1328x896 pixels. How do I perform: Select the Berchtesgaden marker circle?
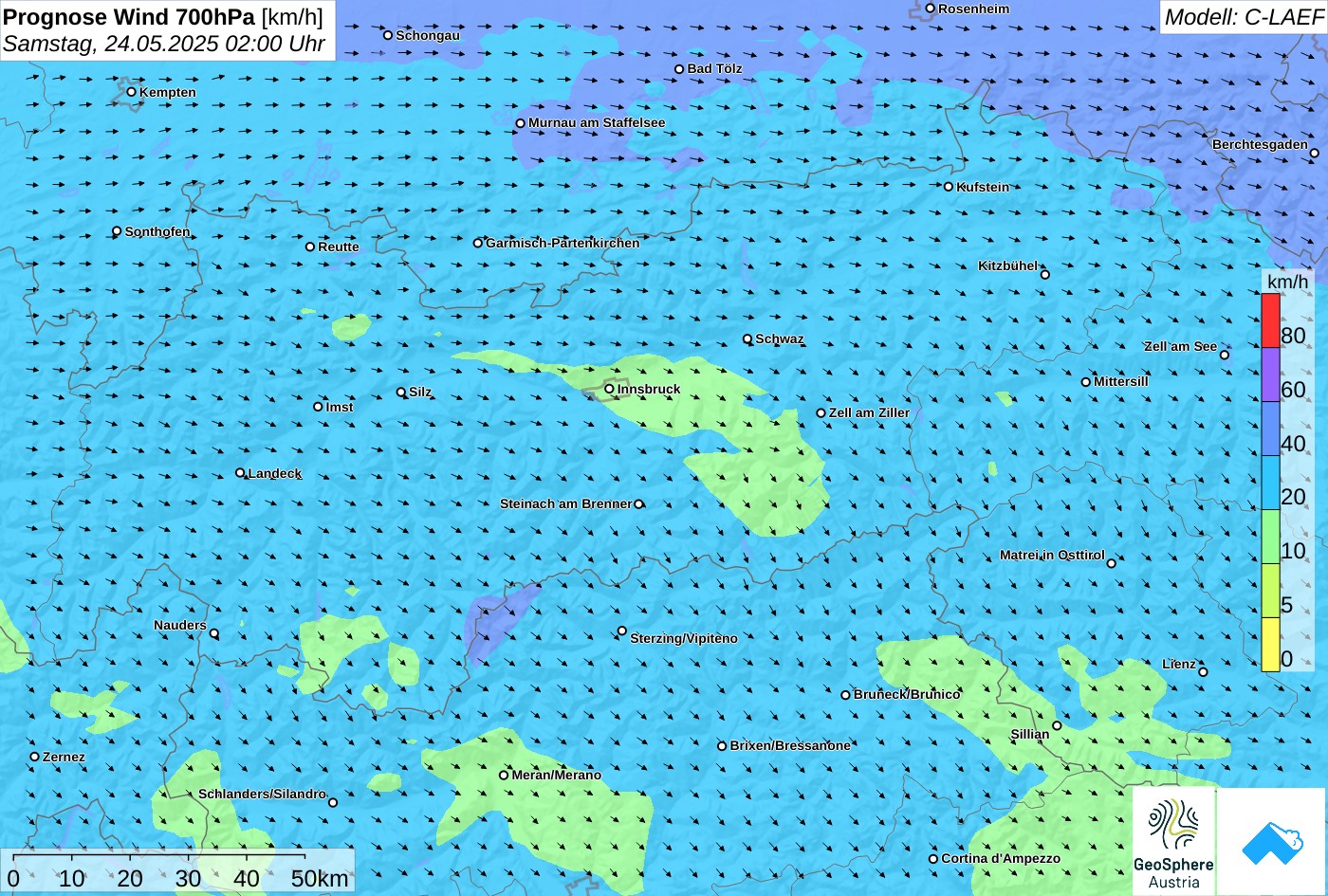tap(1314, 153)
